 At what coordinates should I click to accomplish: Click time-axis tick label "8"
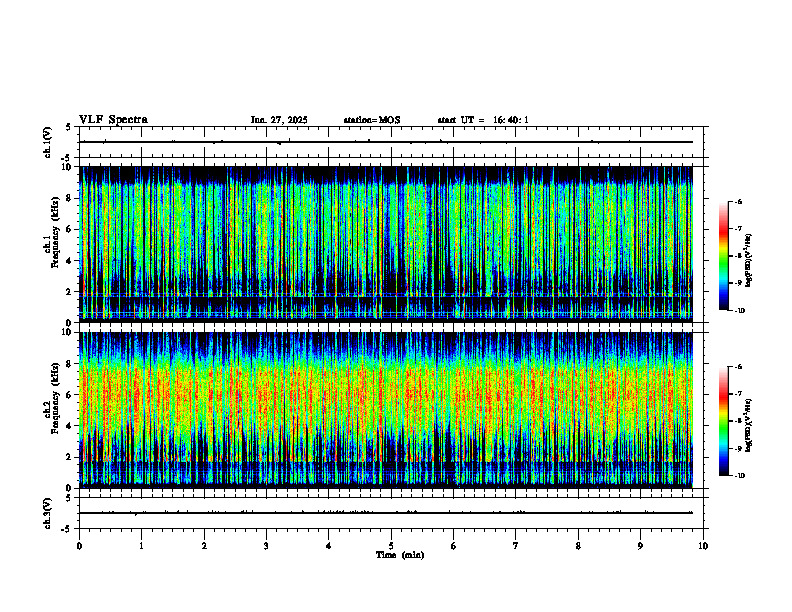point(578,546)
